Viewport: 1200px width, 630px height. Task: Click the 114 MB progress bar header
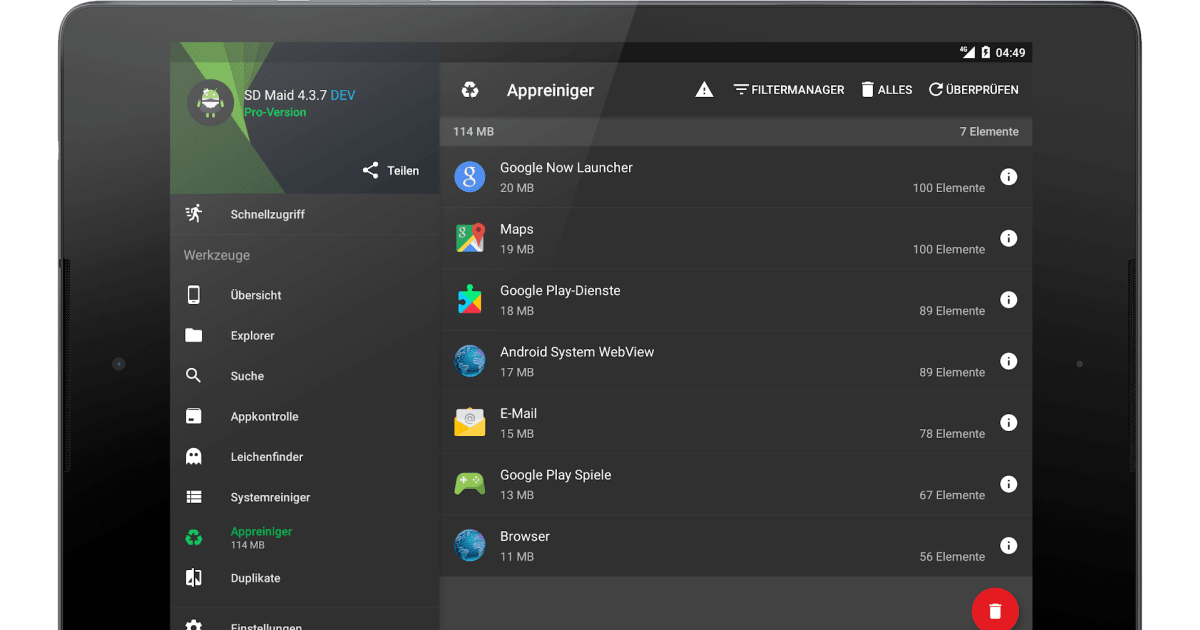point(736,131)
